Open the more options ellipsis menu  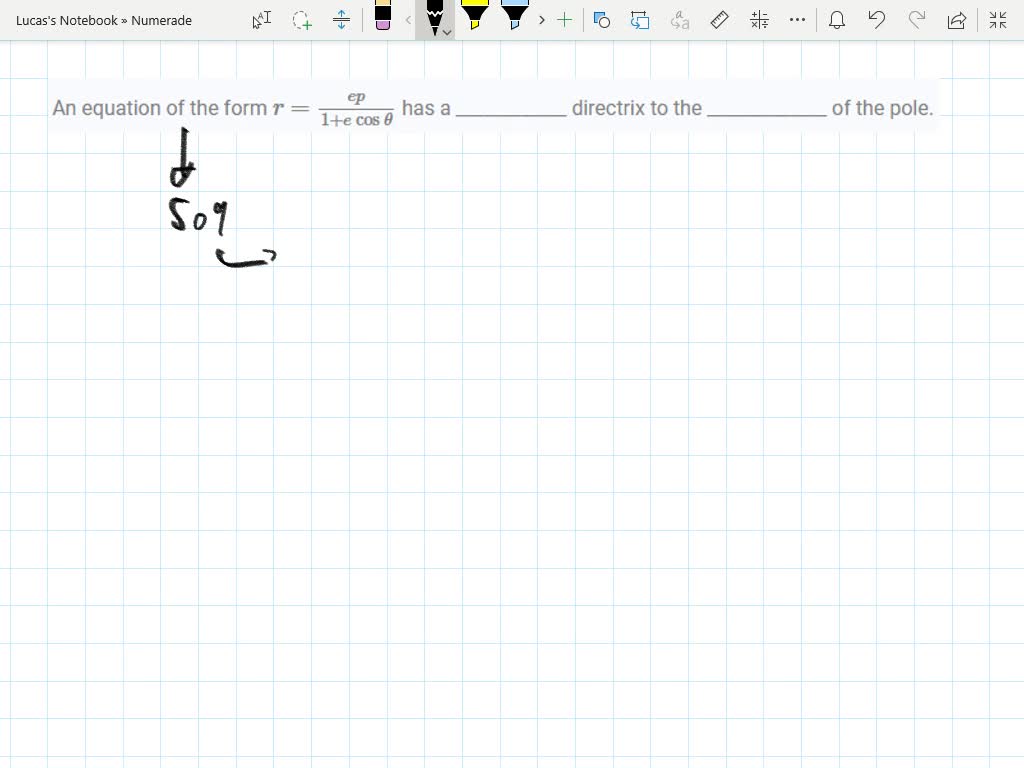797,20
